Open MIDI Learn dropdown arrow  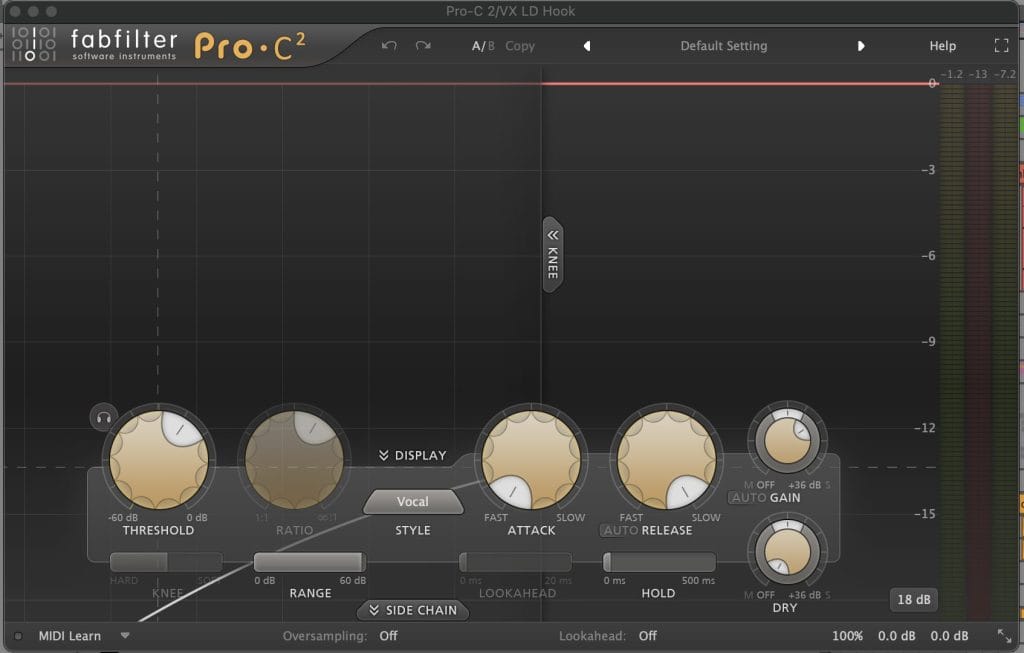click(125, 635)
